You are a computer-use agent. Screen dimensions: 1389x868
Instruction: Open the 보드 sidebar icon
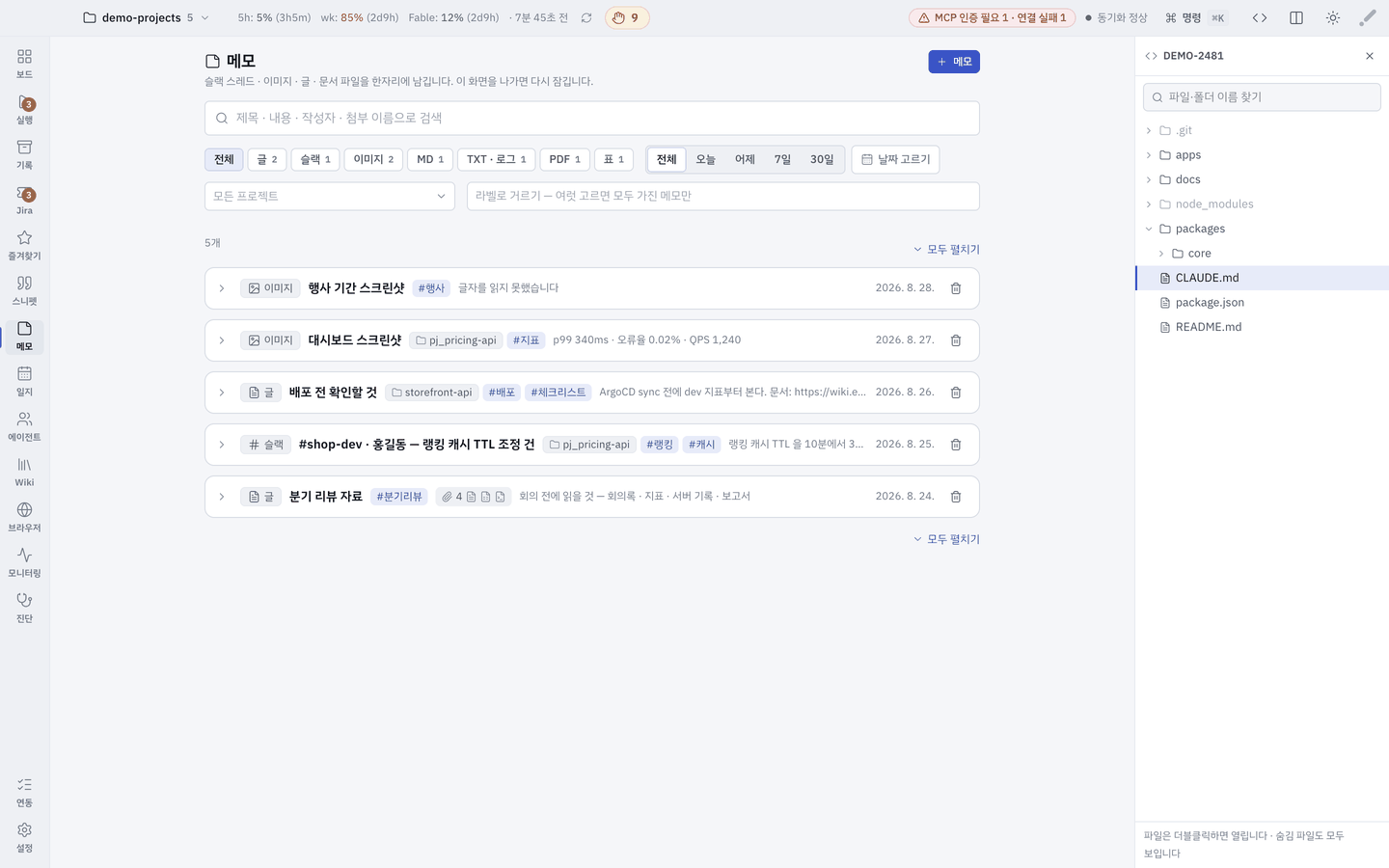tap(24, 64)
